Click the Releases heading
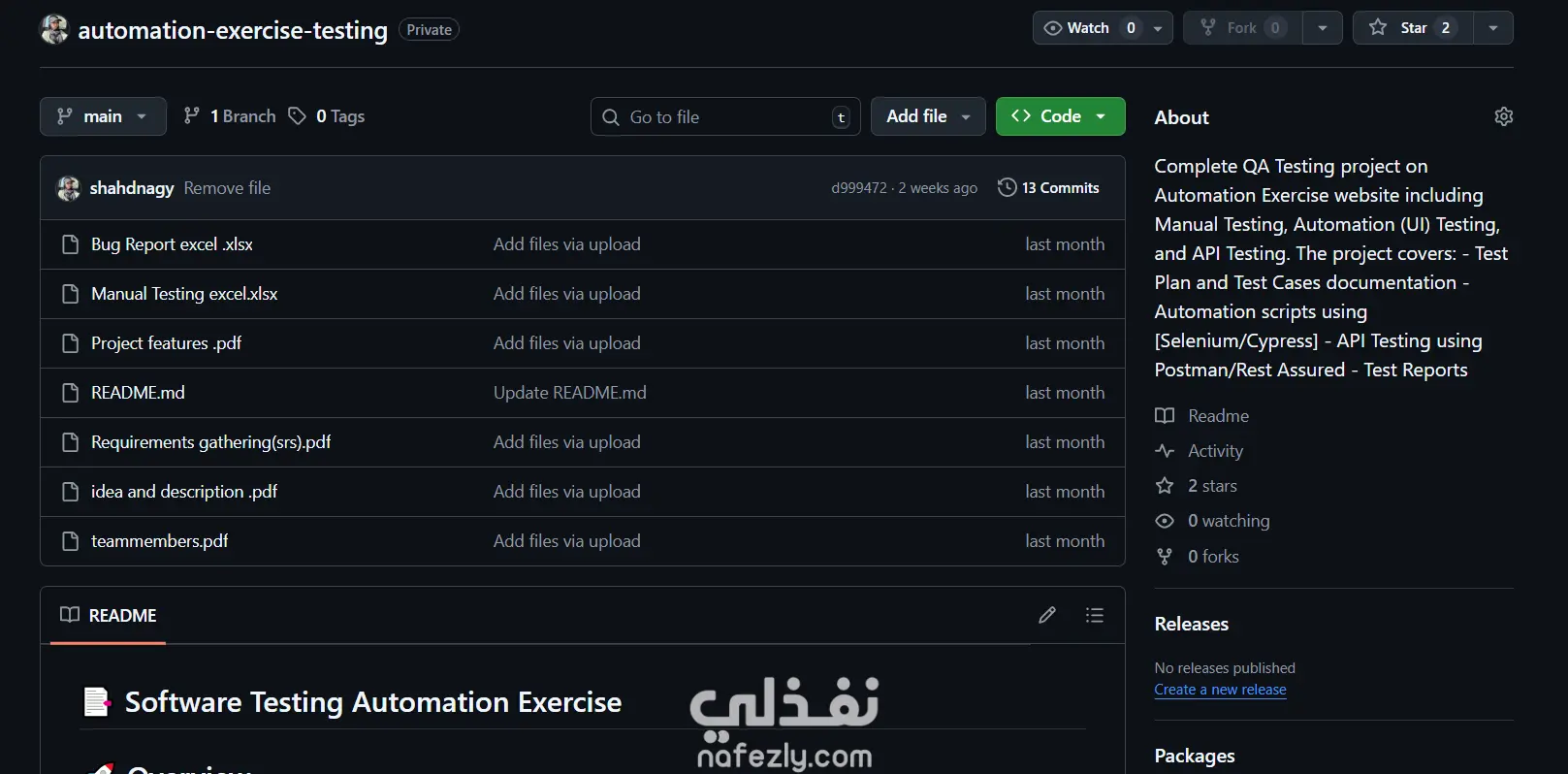Image resolution: width=1568 pixels, height=774 pixels. [x=1191, y=624]
